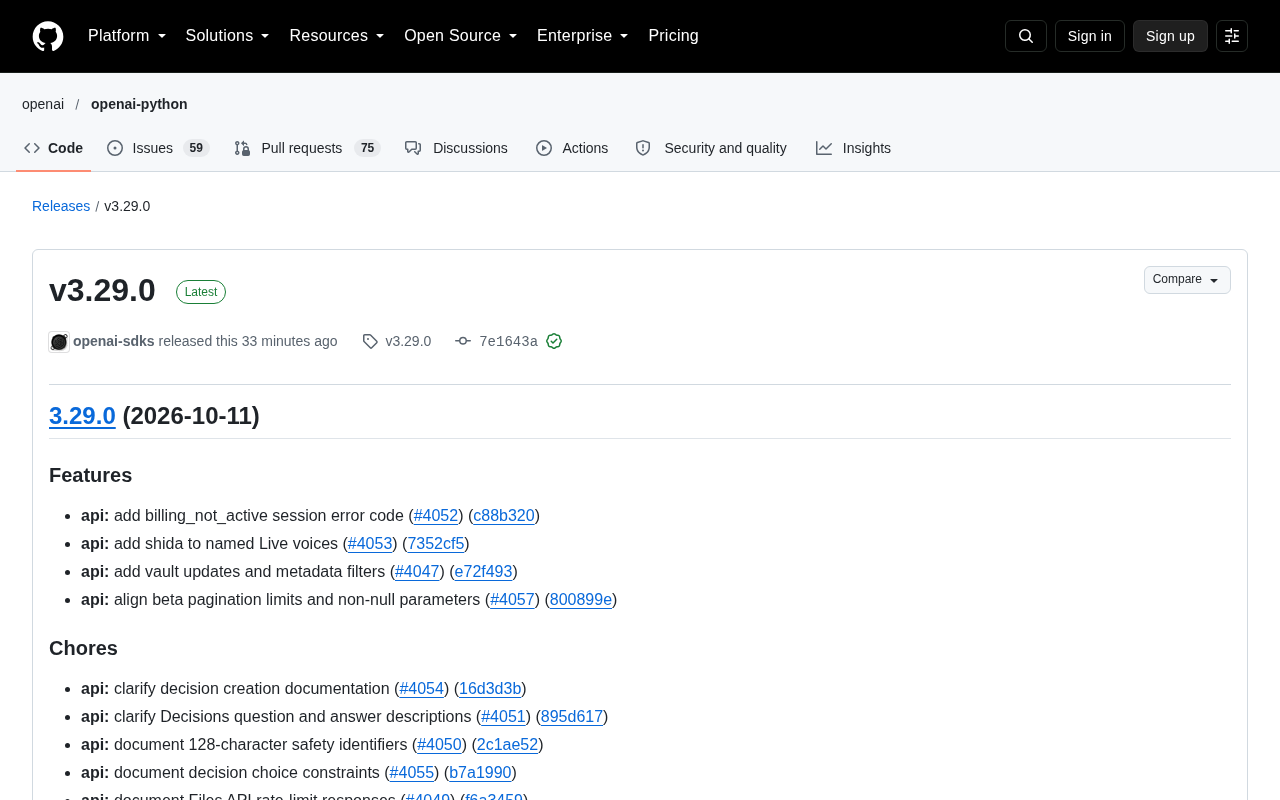The image size is (1280, 800).
Task: Open the Pull requests tab
Action: 307,148
